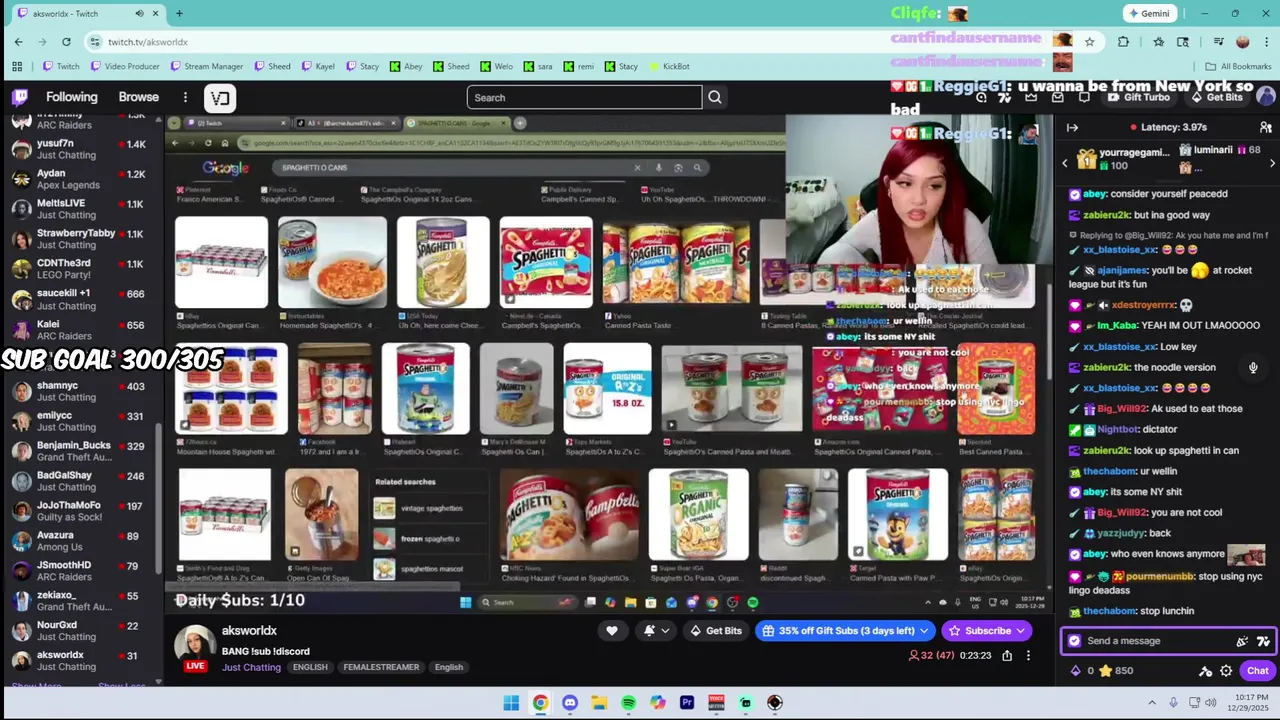
Task: Toggle the taskbar microphone tray icon
Action: (1173, 702)
